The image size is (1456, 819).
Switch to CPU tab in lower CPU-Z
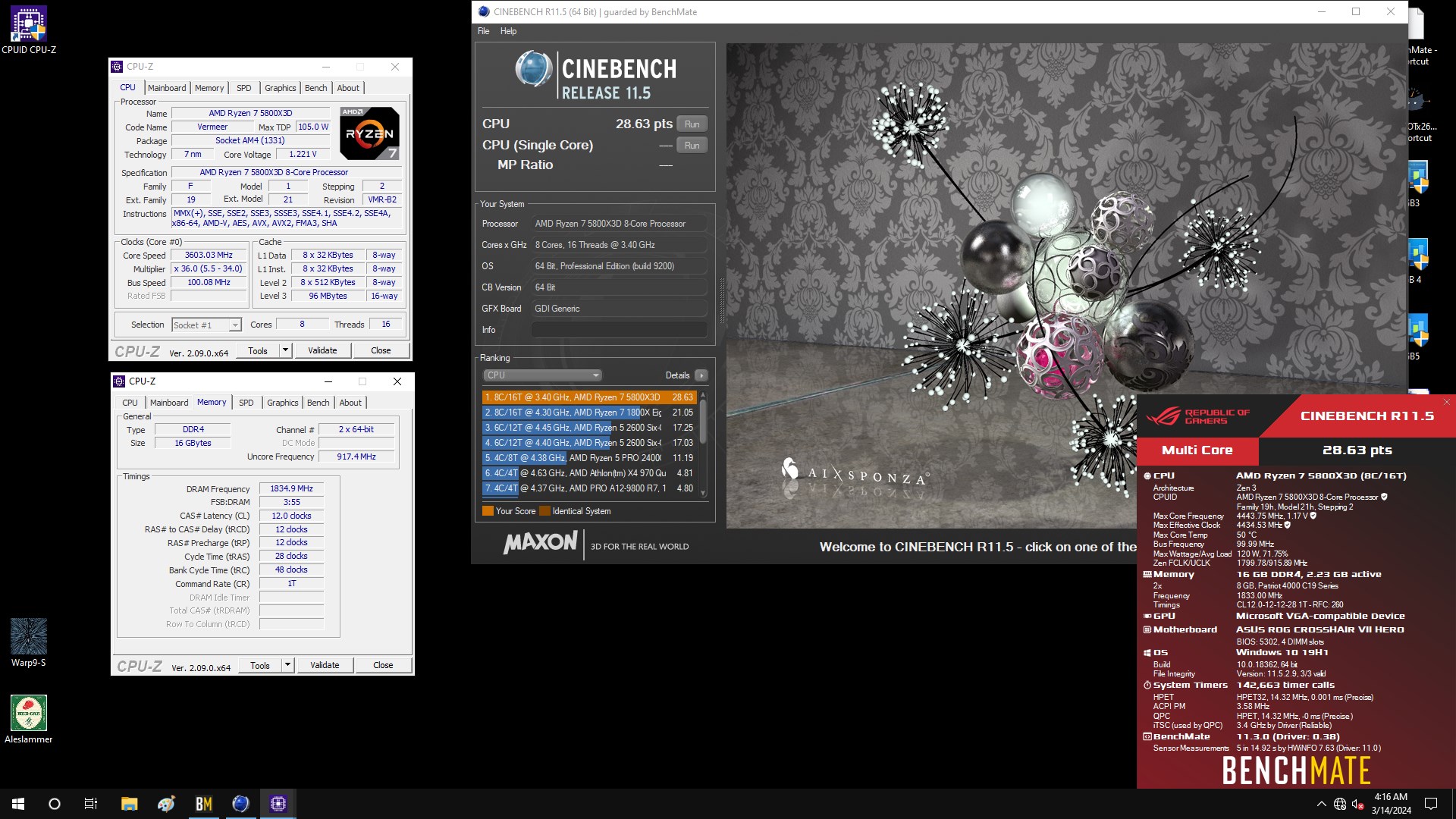pyautogui.click(x=130, y=403)
